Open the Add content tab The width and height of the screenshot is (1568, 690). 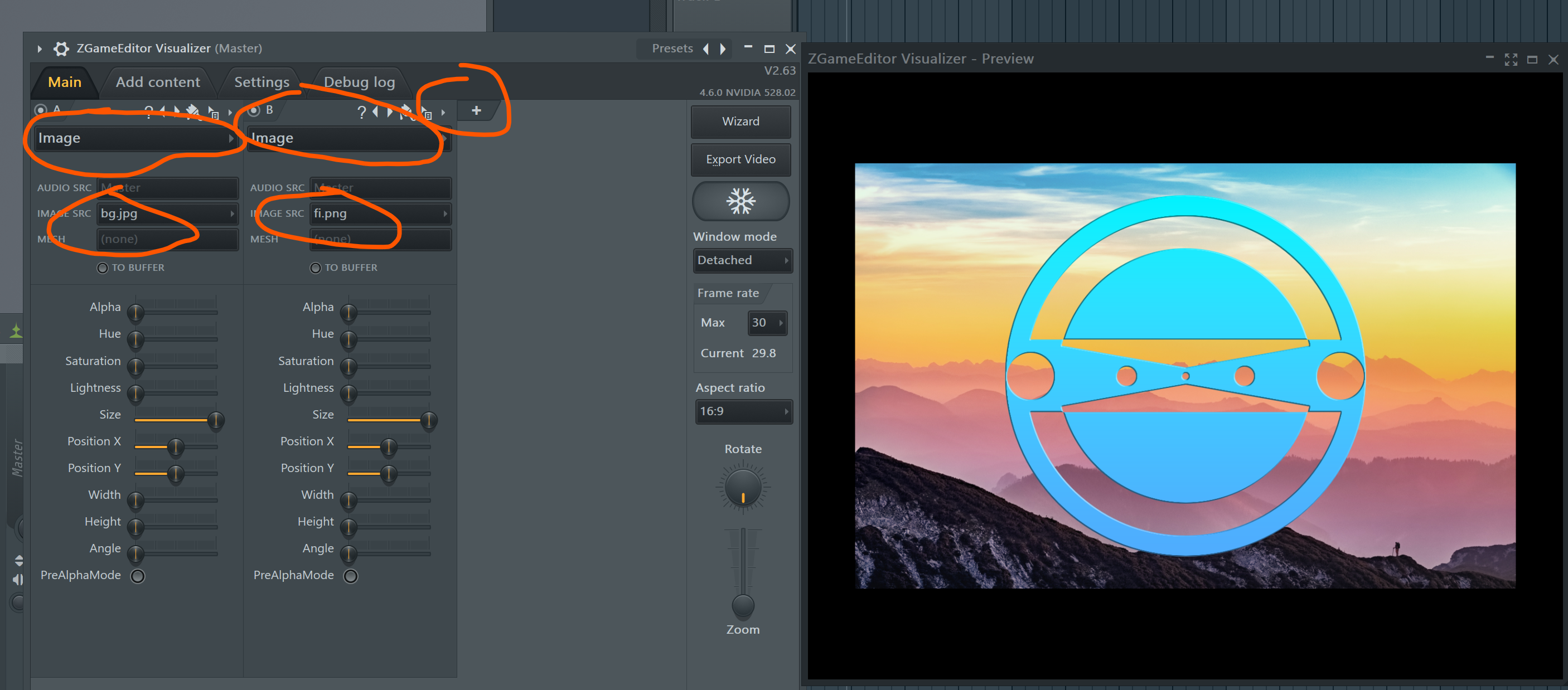(x=157, y=82)
